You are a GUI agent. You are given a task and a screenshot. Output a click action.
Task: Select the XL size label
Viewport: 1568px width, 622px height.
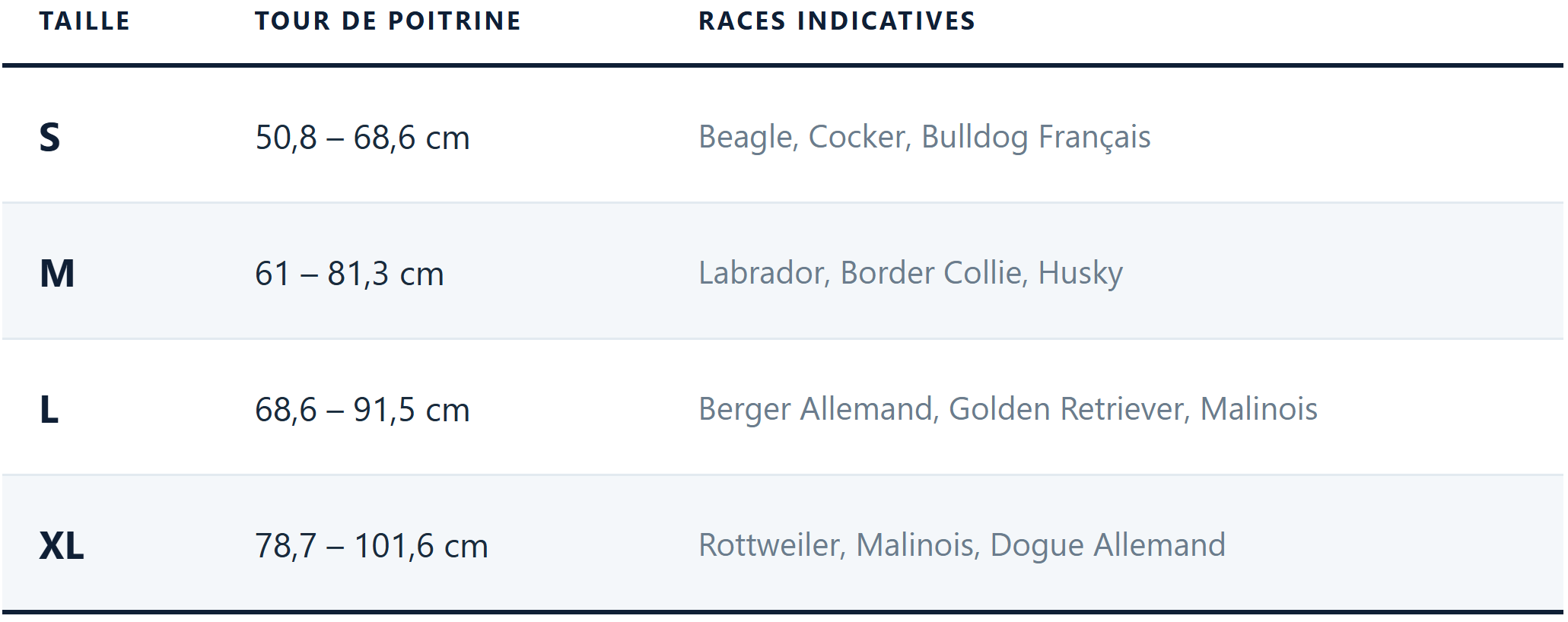62,546
